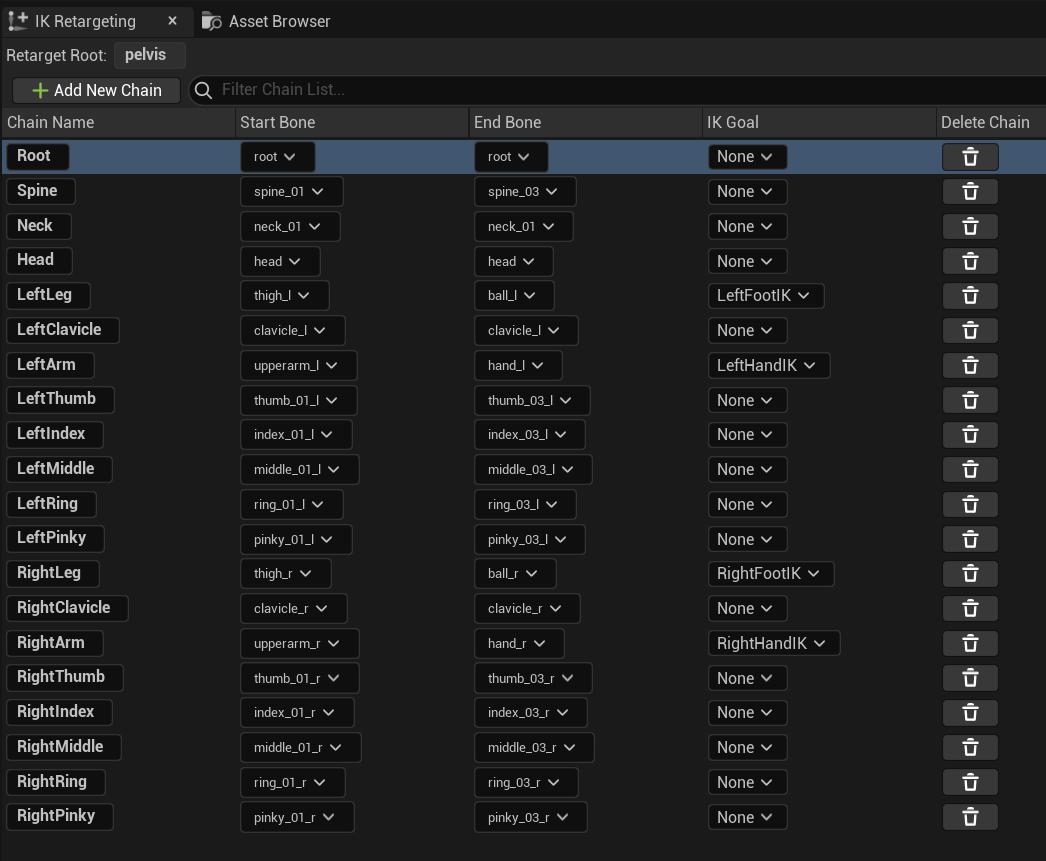Viewport: 1046px width, 861px height.
Task: Open the hand_r end bone dropdown
Action: click(519, 644)
